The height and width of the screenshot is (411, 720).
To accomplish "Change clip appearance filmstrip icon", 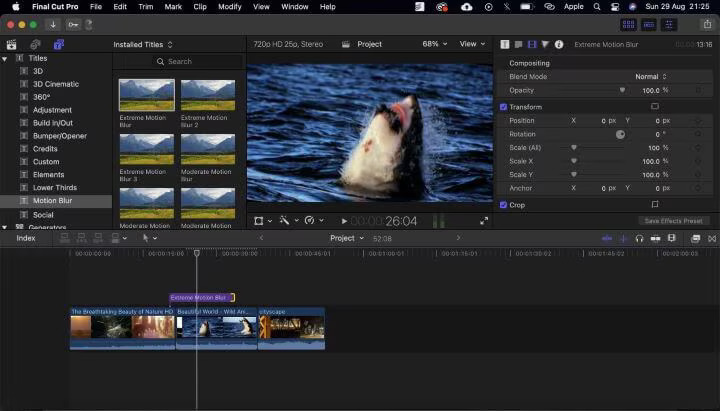I will pyautogui.click(x=671, y=238).
